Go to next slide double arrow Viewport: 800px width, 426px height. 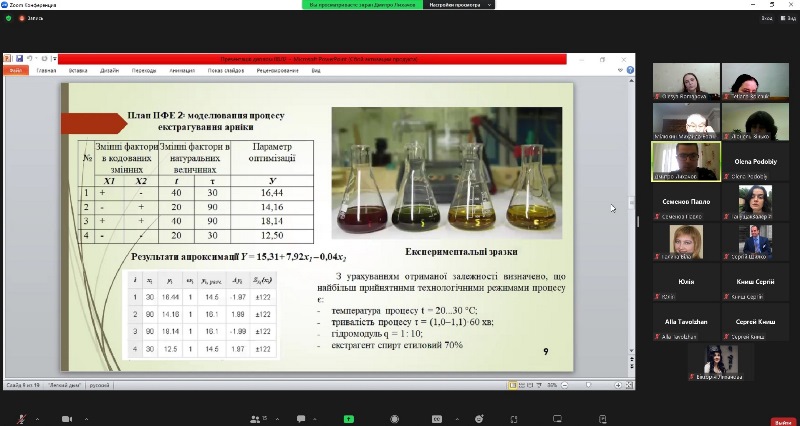pos(631,367)
